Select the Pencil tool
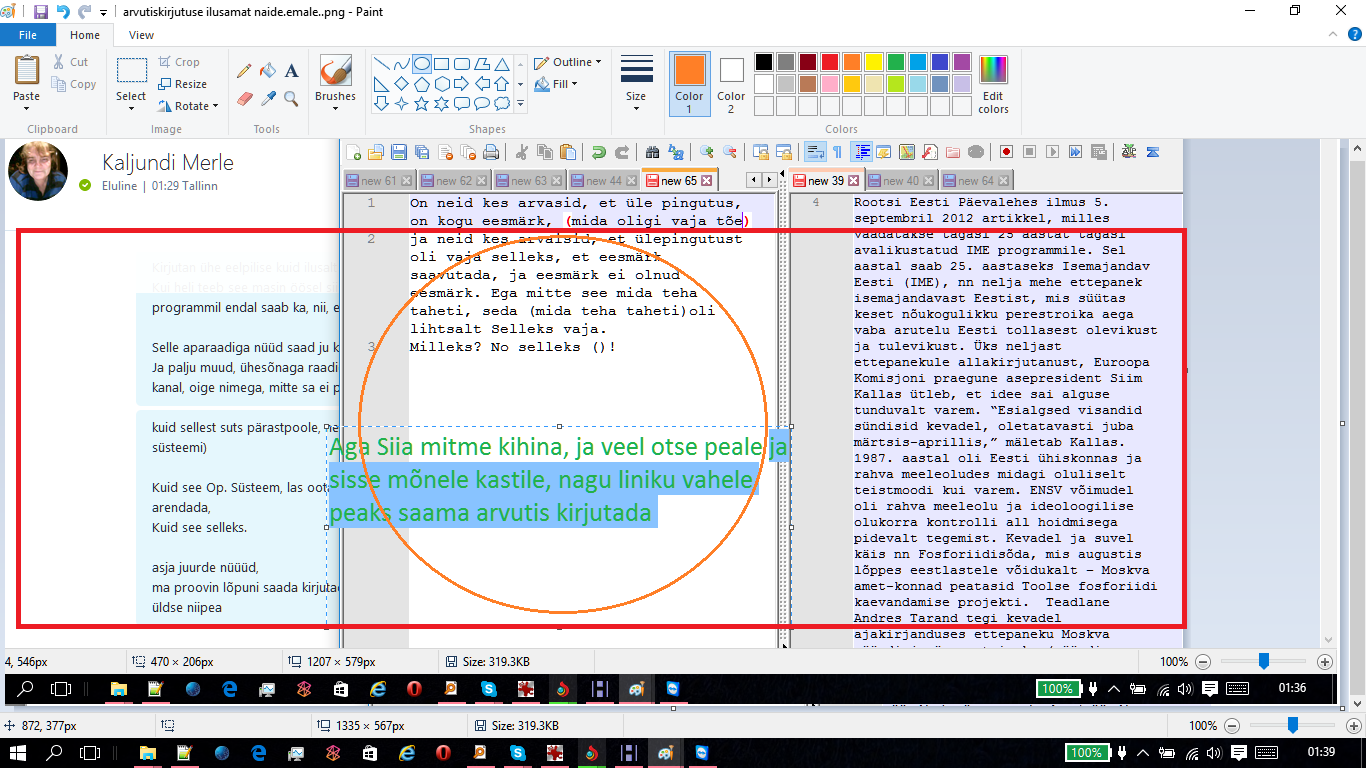Screen dimensions: 1366x768 click(244, 71)
